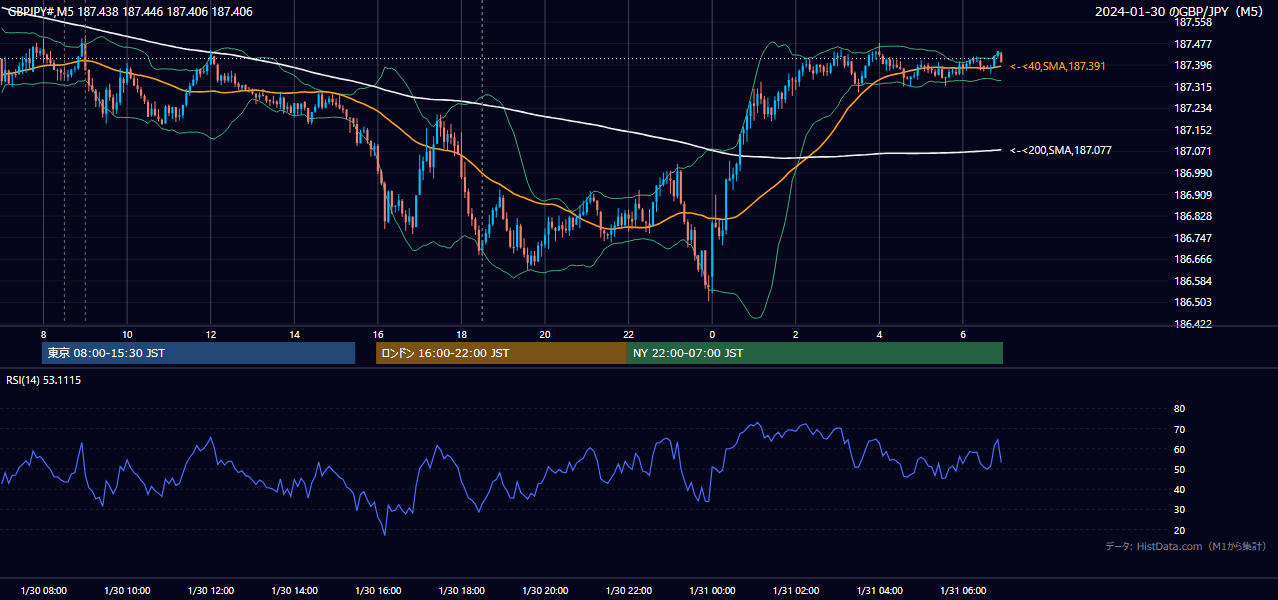Click price axis value 186.503

1193,302
